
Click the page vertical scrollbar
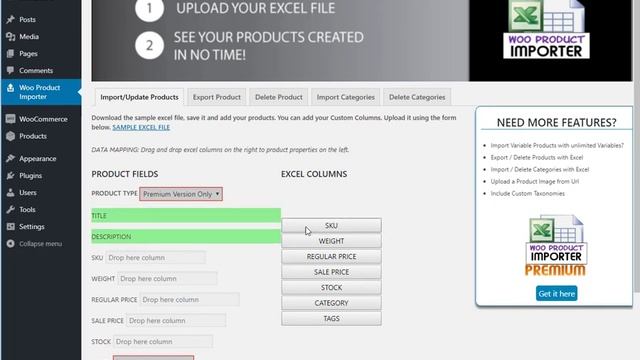(x=636, y=147)
